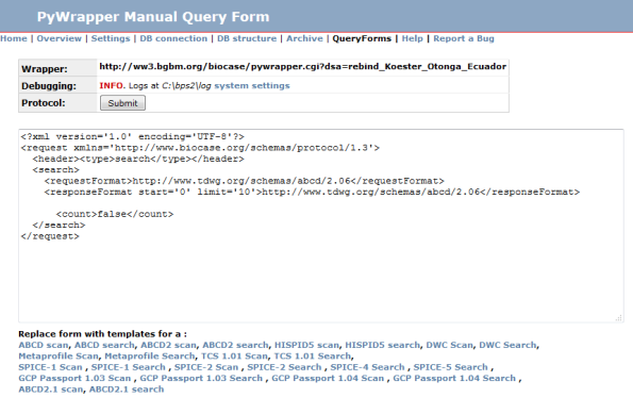Click the red INFO debugging label

coord(112,86)
